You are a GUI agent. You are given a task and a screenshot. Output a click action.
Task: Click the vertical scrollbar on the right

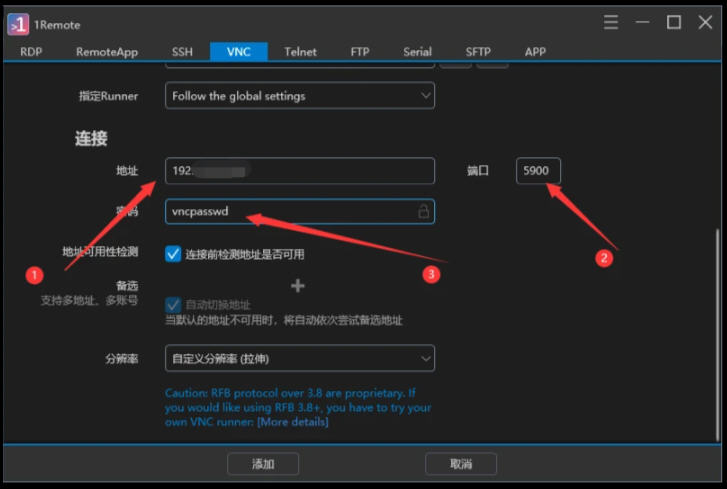pyautogui.click(x=717, y=334)
